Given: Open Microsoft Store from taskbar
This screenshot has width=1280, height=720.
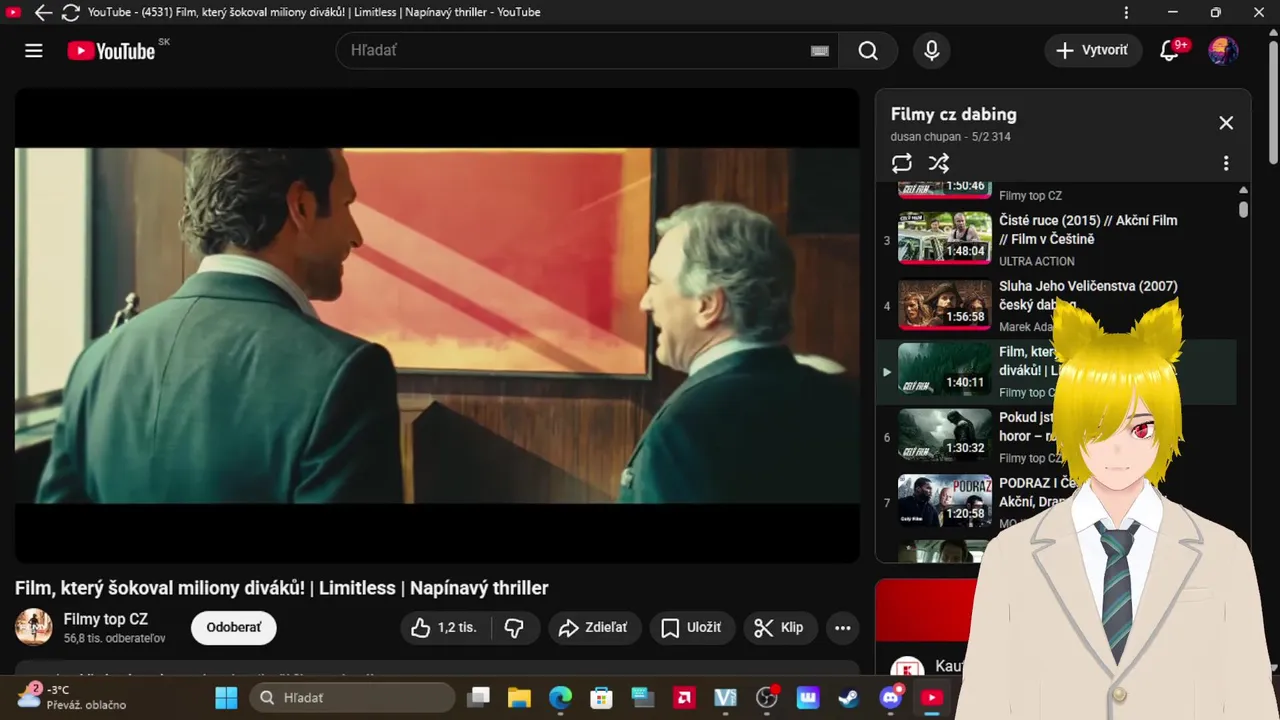Looking at the screenshot, I should [601, 697].
